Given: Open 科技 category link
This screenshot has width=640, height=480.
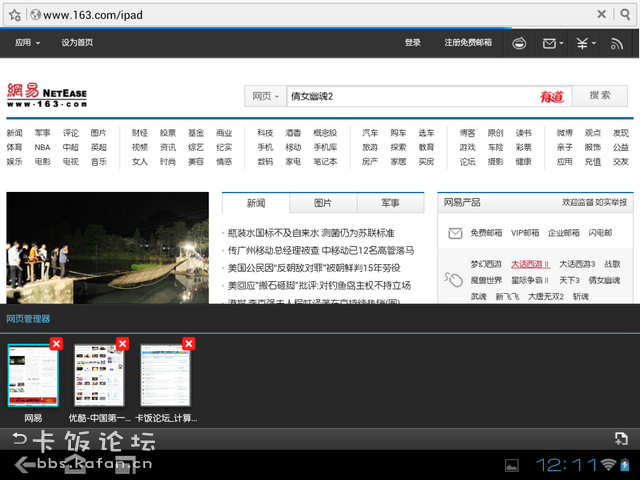Looking at the screenshot, I should coord(265,133).
